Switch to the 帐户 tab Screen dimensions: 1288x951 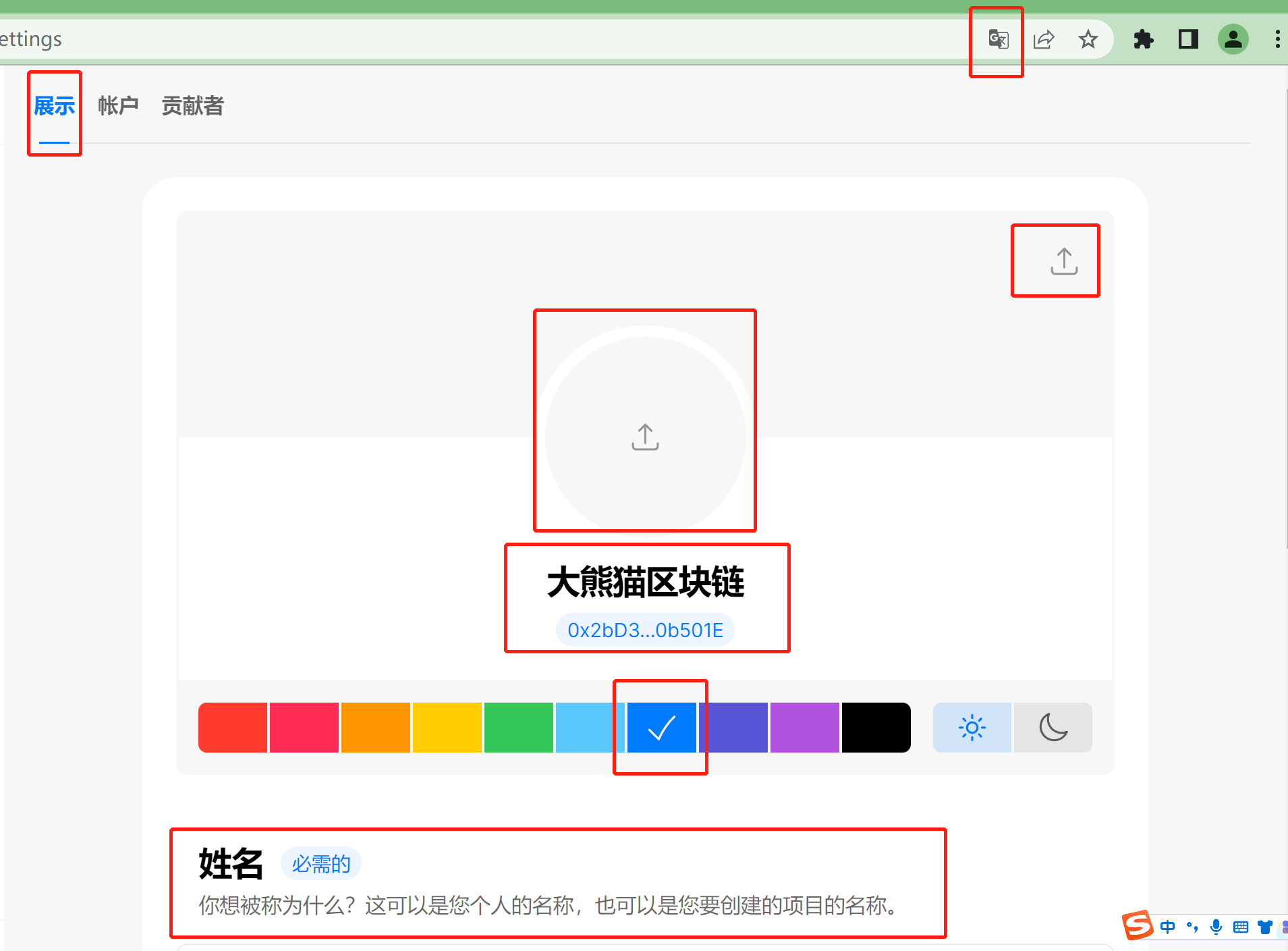pos(118,106)
